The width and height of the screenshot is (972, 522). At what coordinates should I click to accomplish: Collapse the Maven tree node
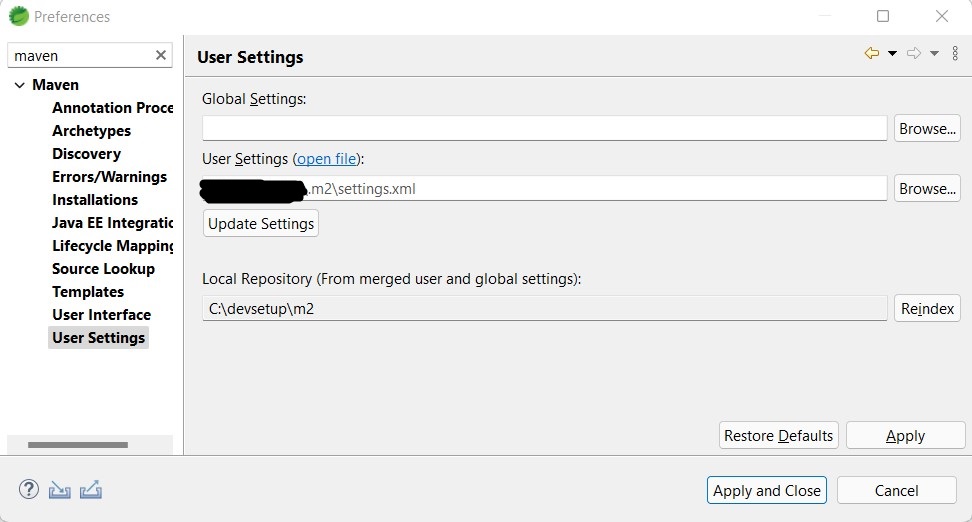(19, 86)
